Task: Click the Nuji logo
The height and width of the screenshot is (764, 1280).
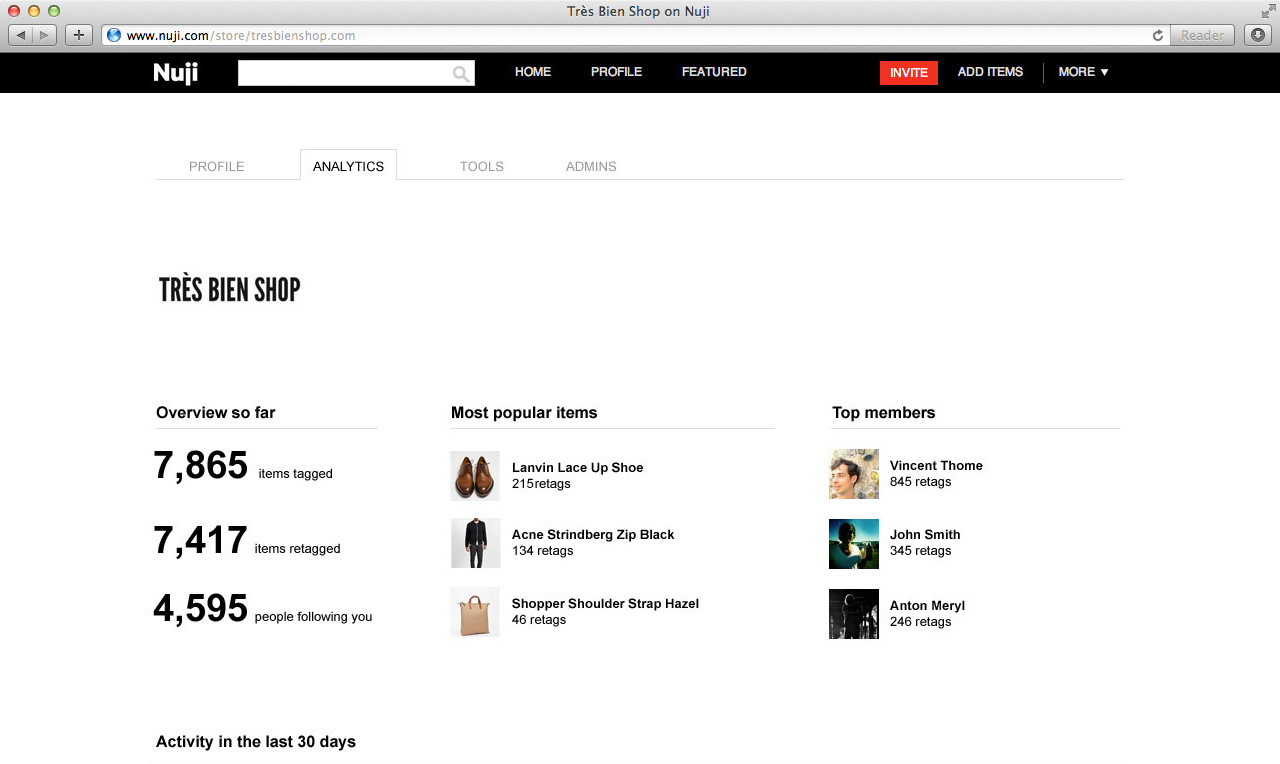Action: tap(176, 73)
